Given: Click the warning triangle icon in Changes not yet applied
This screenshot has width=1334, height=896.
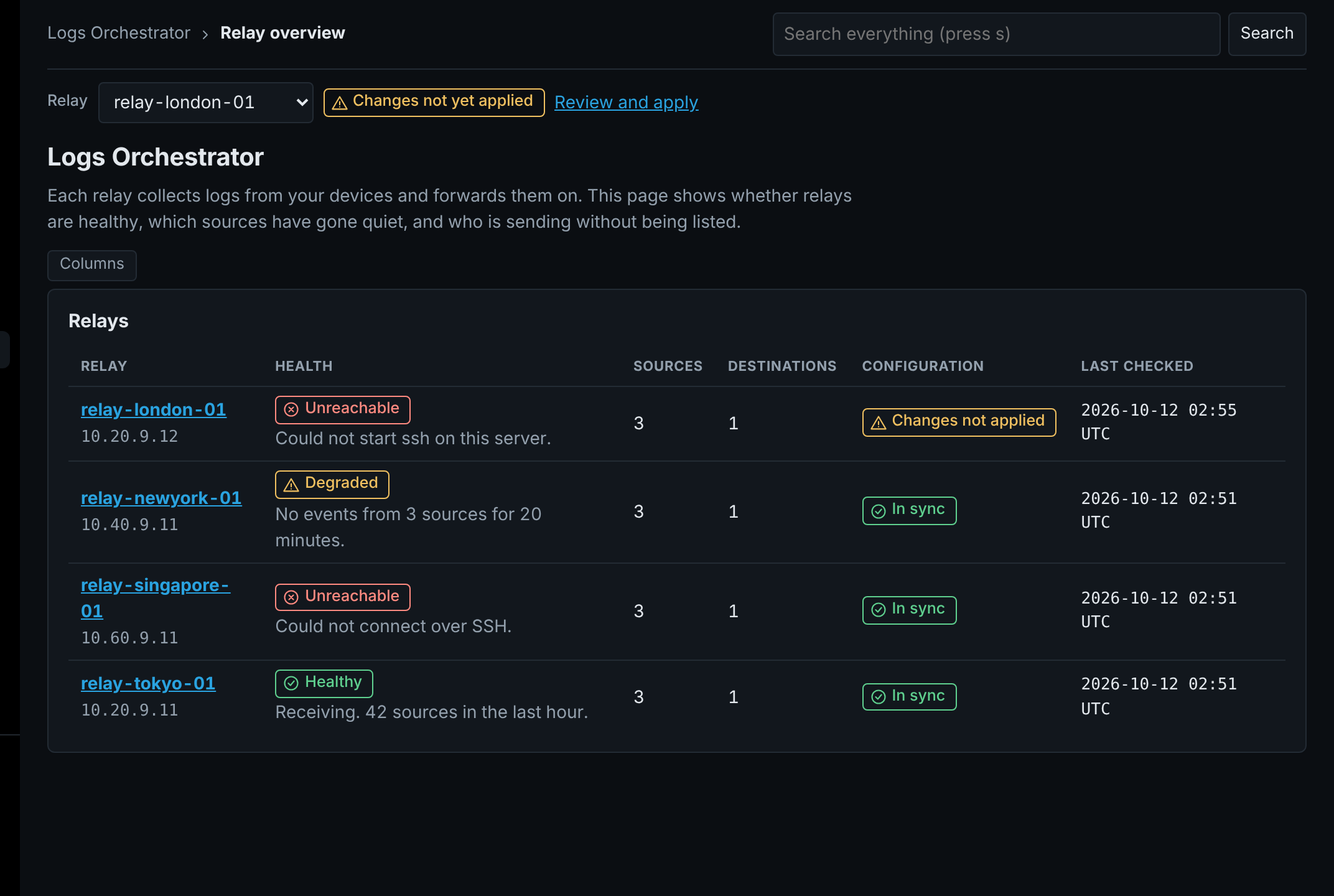Looking at the screenshot, I should click(340, 103).
